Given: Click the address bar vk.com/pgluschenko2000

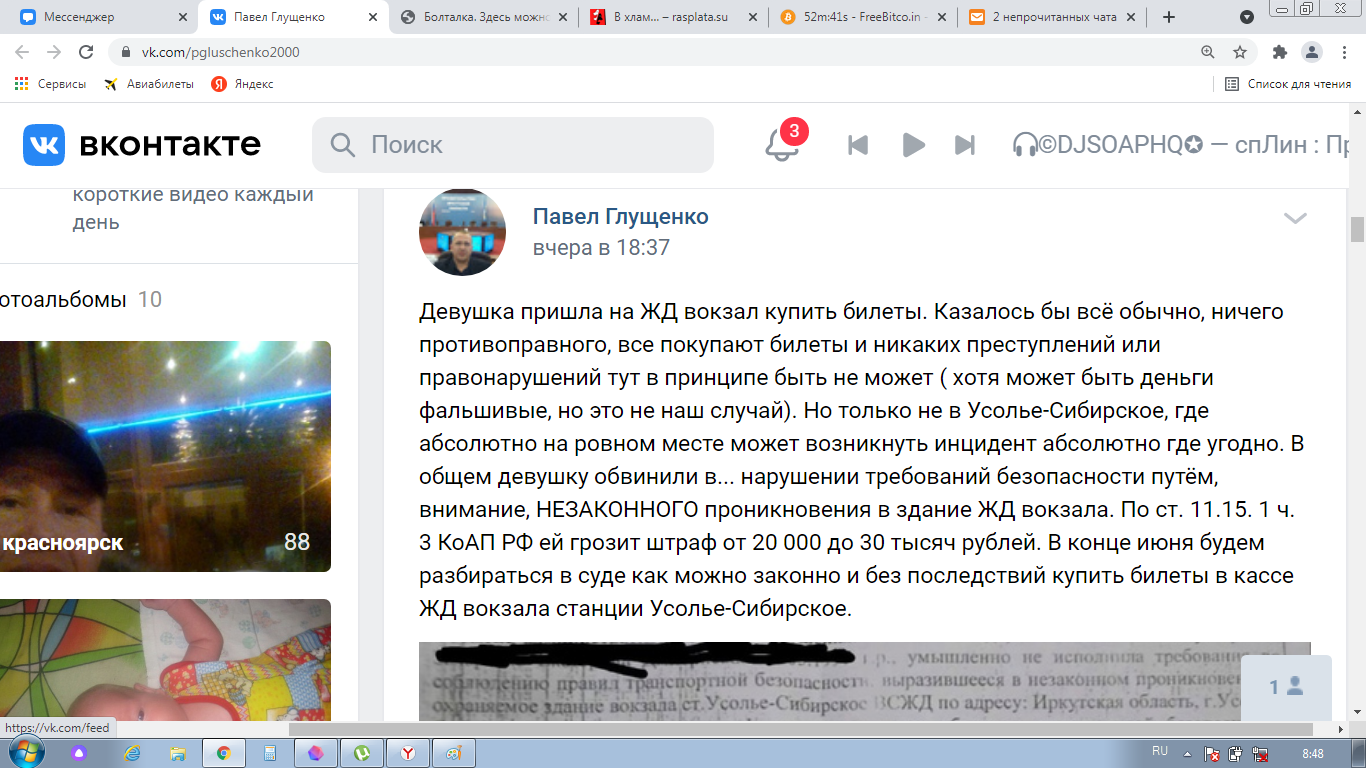Looking at the screenshot, I should pyautogui.click(x=219, y=52).
